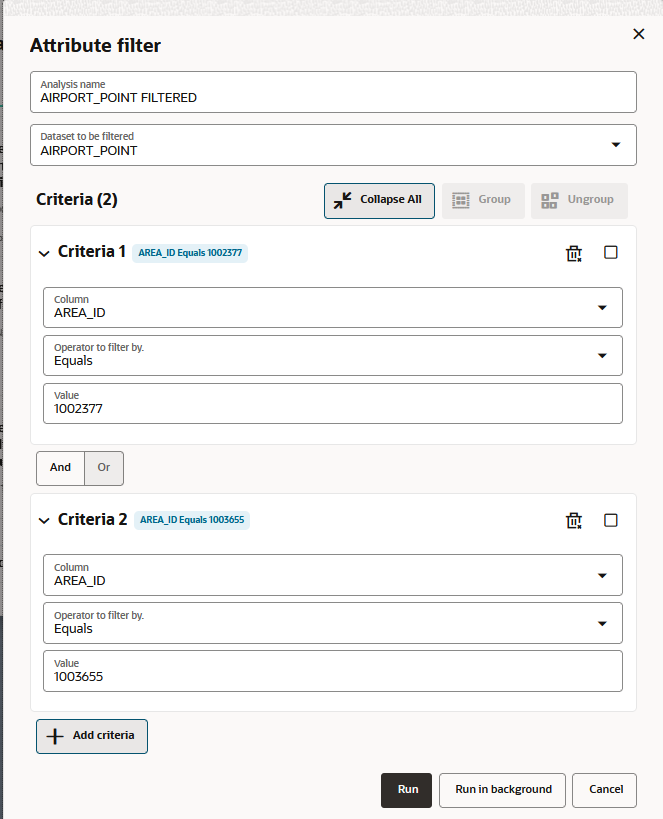The image size is (663, 819).
Task: Close the Attribute filter dialog
Action: point(639,34)
